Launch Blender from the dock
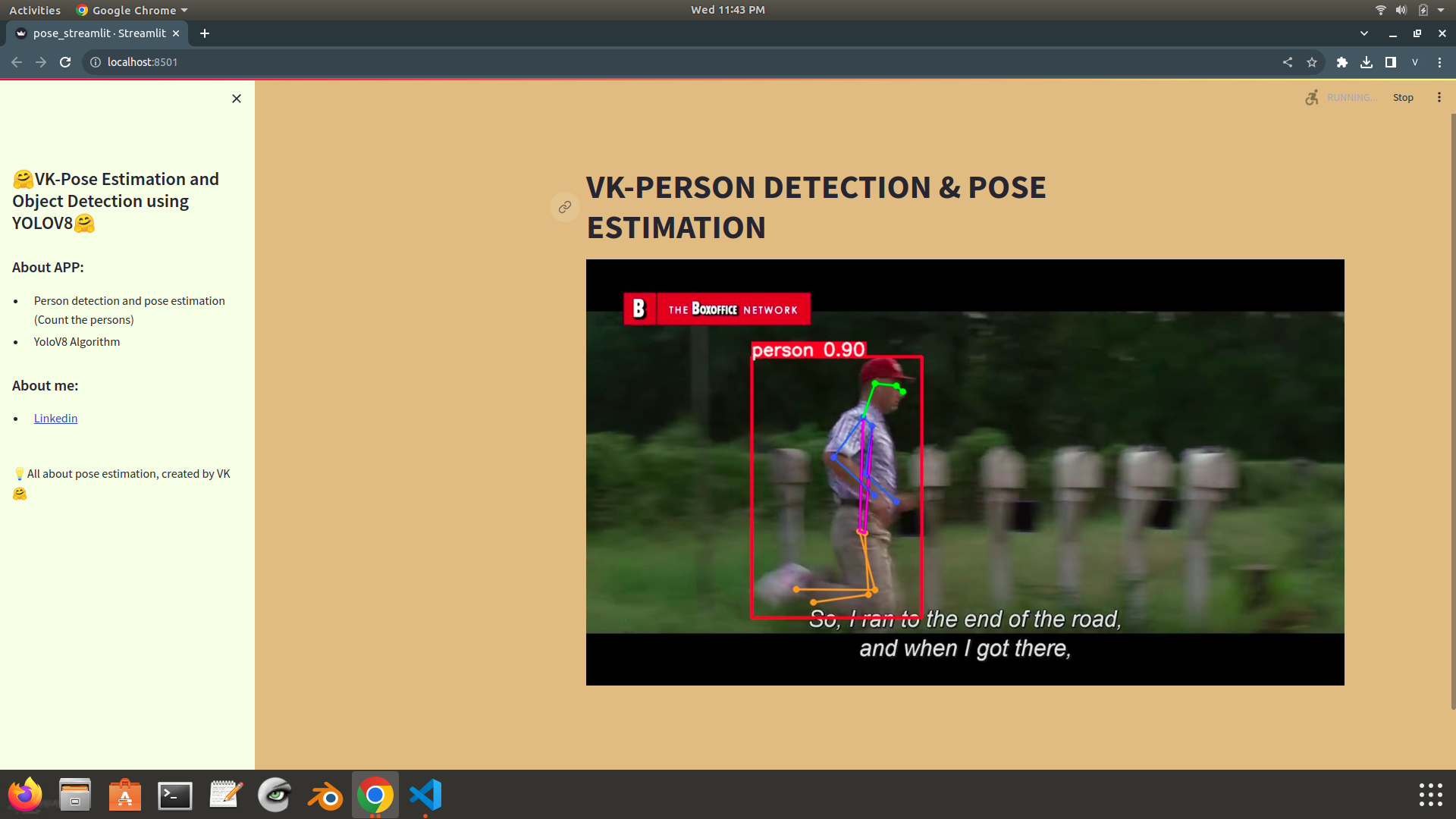Screen dimensions: 1456x819 [x=325, y=795]
